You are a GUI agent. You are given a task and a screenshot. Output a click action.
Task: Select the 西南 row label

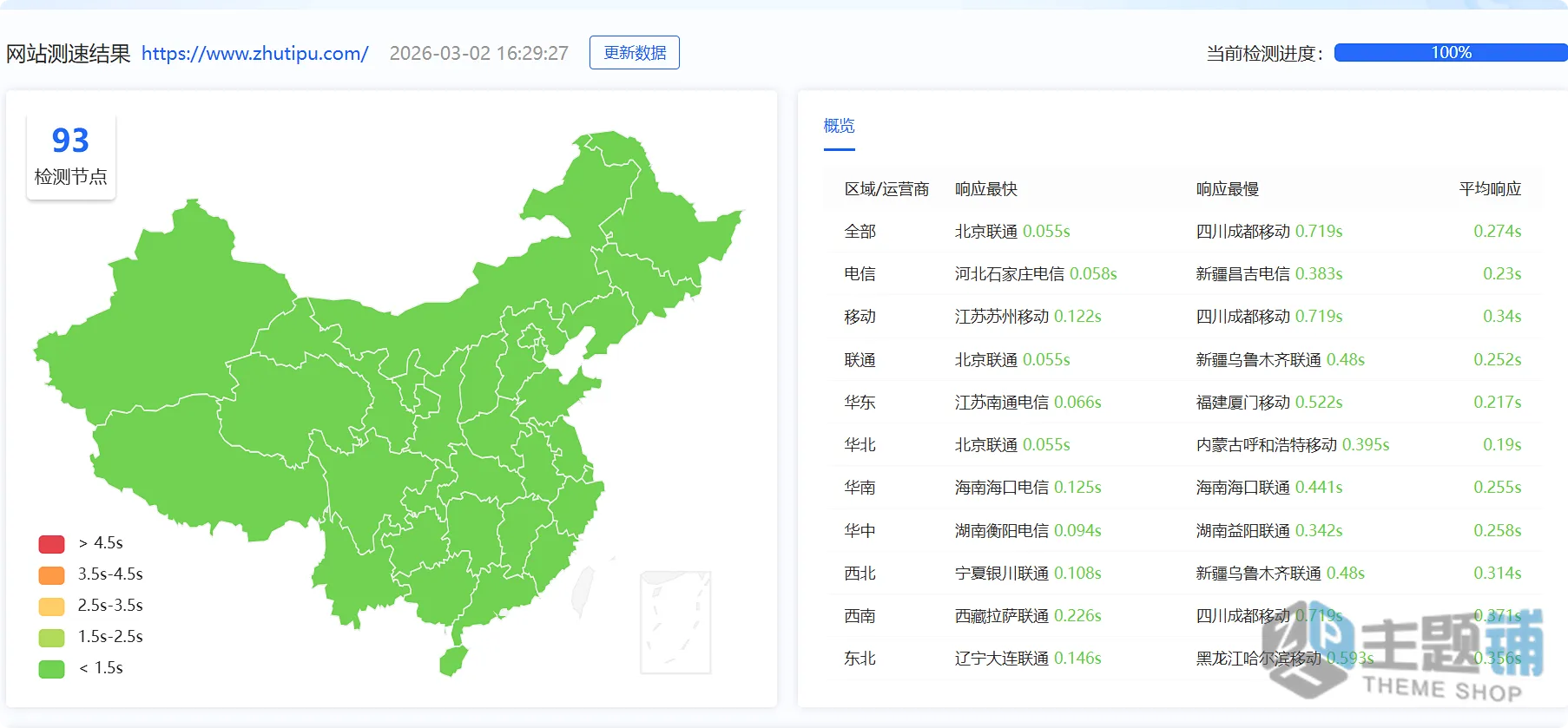[860, 615]
